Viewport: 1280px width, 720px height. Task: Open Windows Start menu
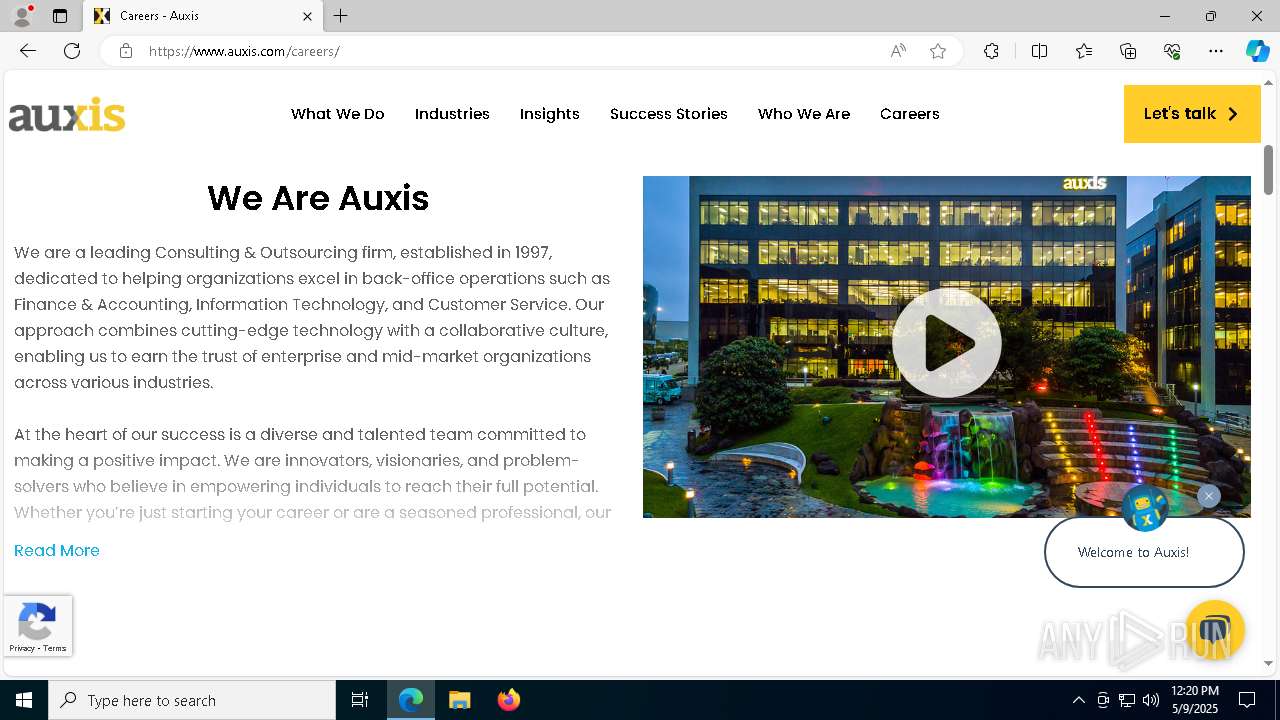[24, 700]
